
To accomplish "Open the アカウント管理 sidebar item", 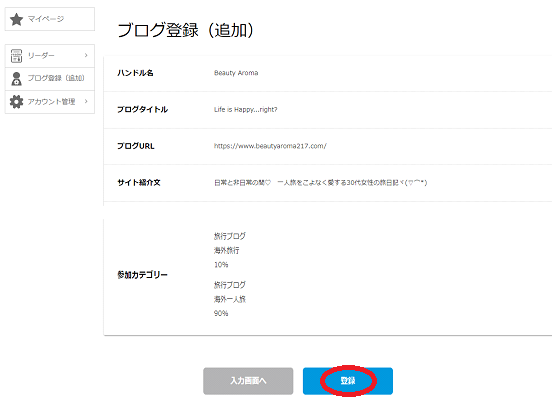I will pos(50,102).
